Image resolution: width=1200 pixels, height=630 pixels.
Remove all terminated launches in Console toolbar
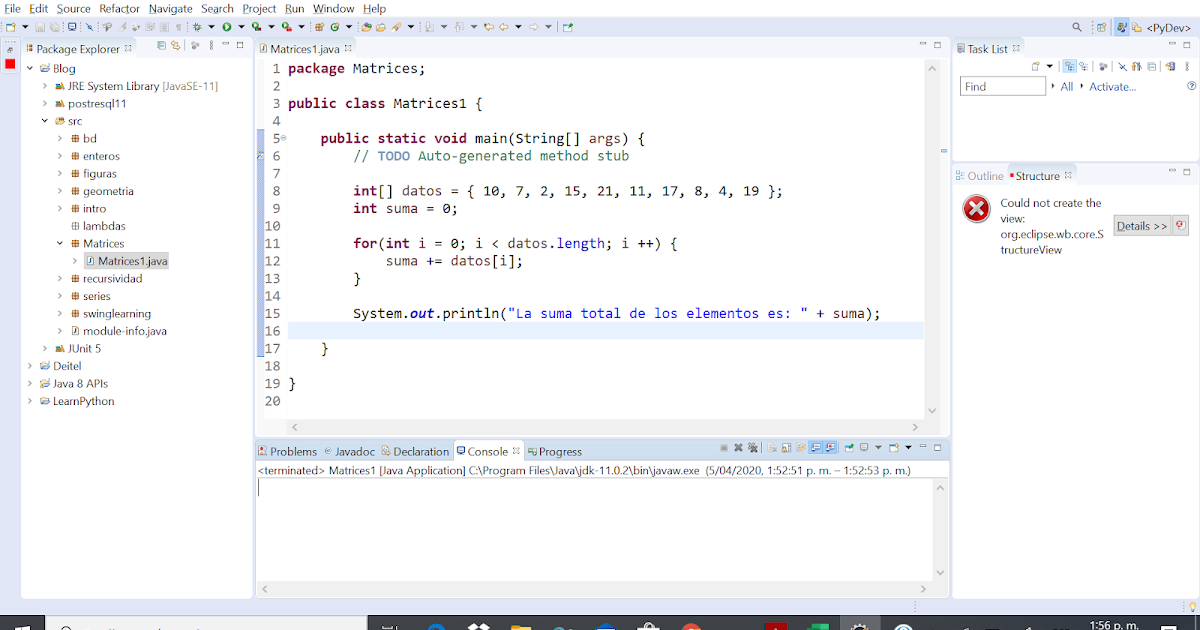752,449
